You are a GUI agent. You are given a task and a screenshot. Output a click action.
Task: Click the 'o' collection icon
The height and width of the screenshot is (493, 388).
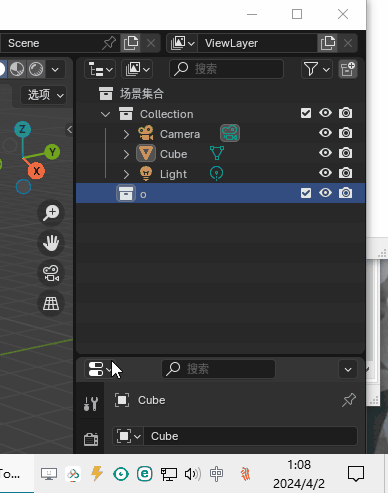(x=126, y=193)
